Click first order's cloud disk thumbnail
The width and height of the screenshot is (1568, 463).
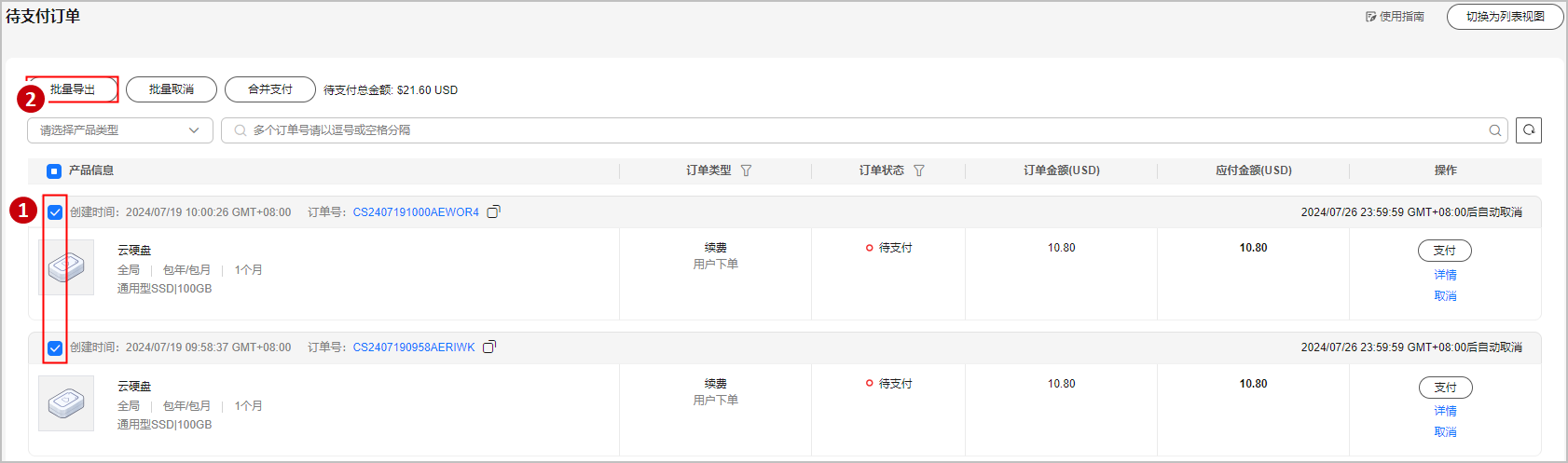point(66,267)
